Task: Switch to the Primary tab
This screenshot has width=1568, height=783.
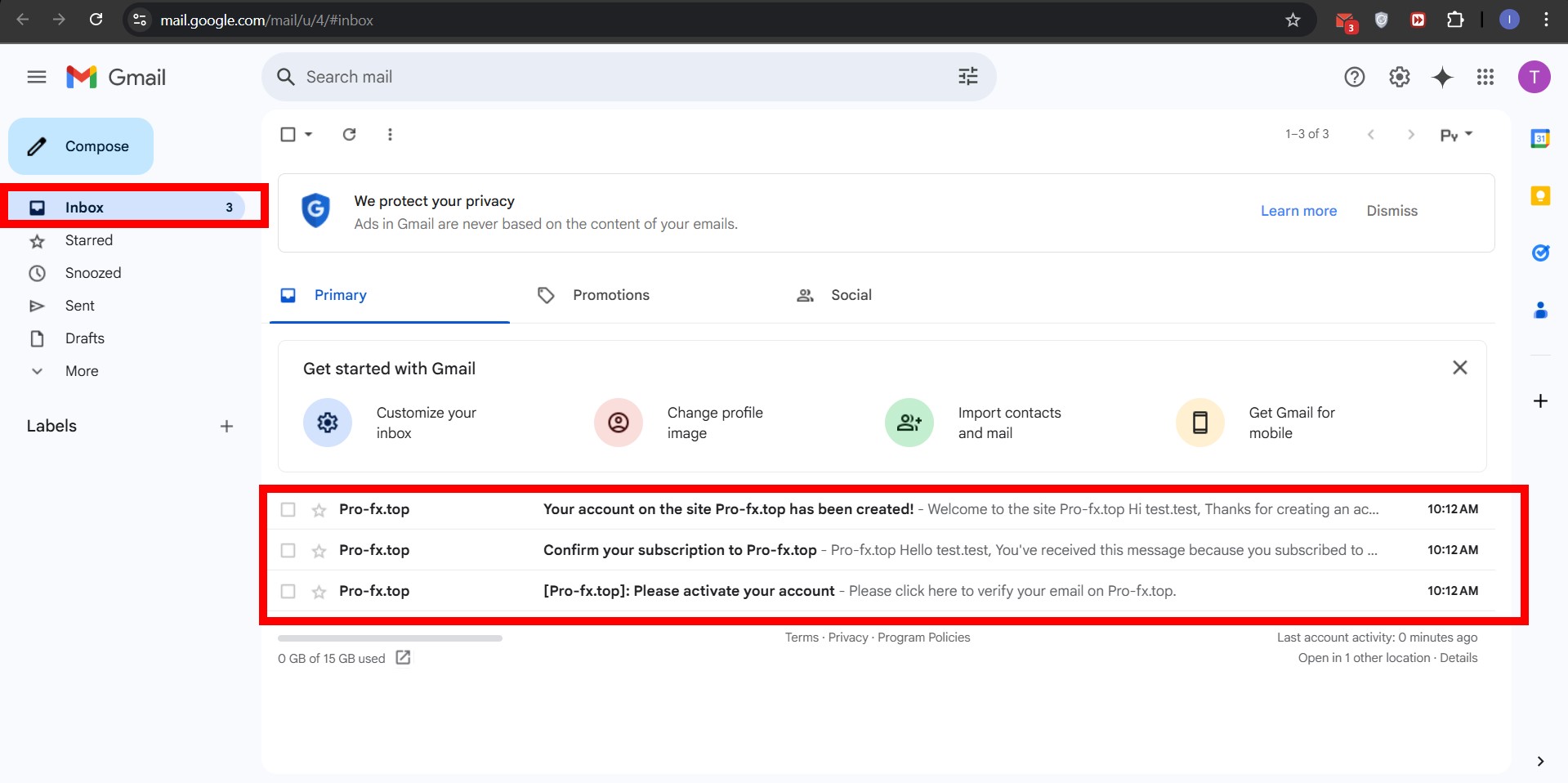Action: (390, 295)
